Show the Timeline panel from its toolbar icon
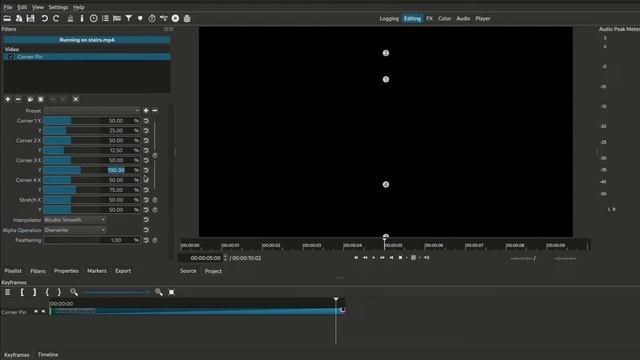This screenshot has width=640, height=360. click(117, 18)
